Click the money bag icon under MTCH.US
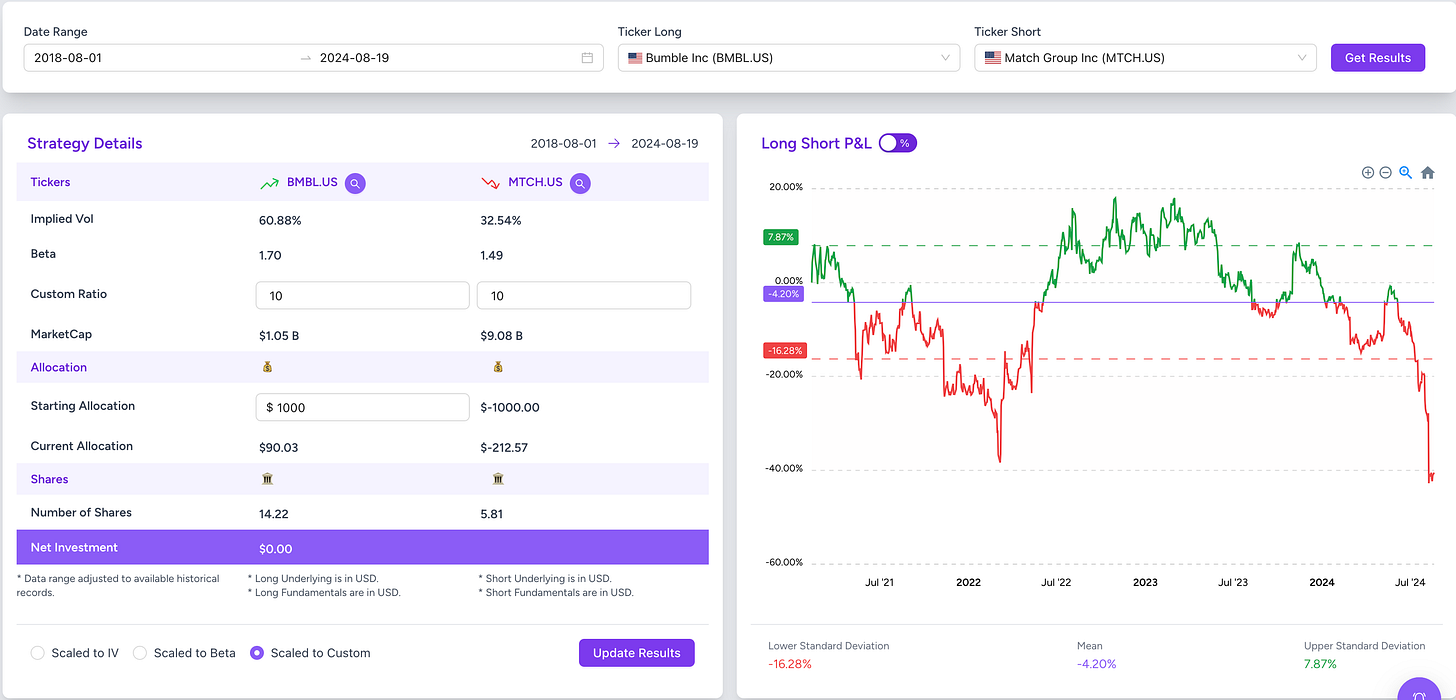 (498, 367)
